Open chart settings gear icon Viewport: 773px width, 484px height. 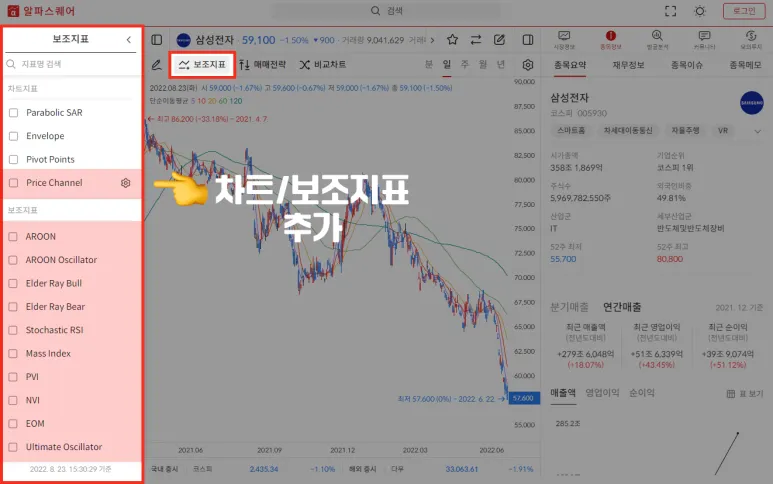528,65
